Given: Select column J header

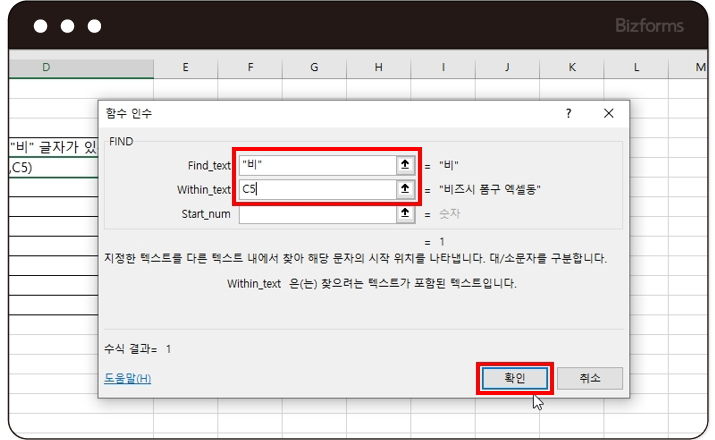Looking at the screenshot, I should pos(507,67).
